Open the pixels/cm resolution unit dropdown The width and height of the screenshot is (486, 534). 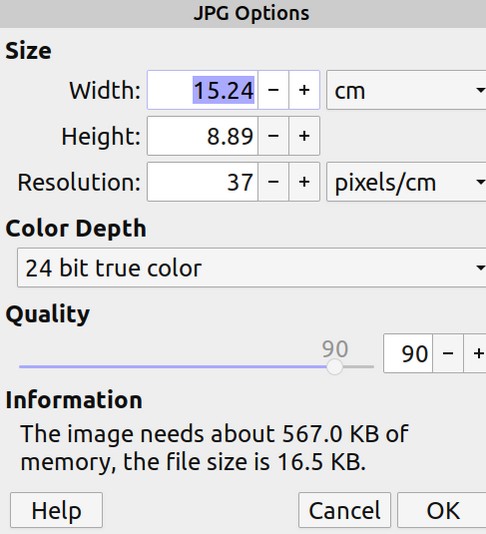(x=406, y=182)
